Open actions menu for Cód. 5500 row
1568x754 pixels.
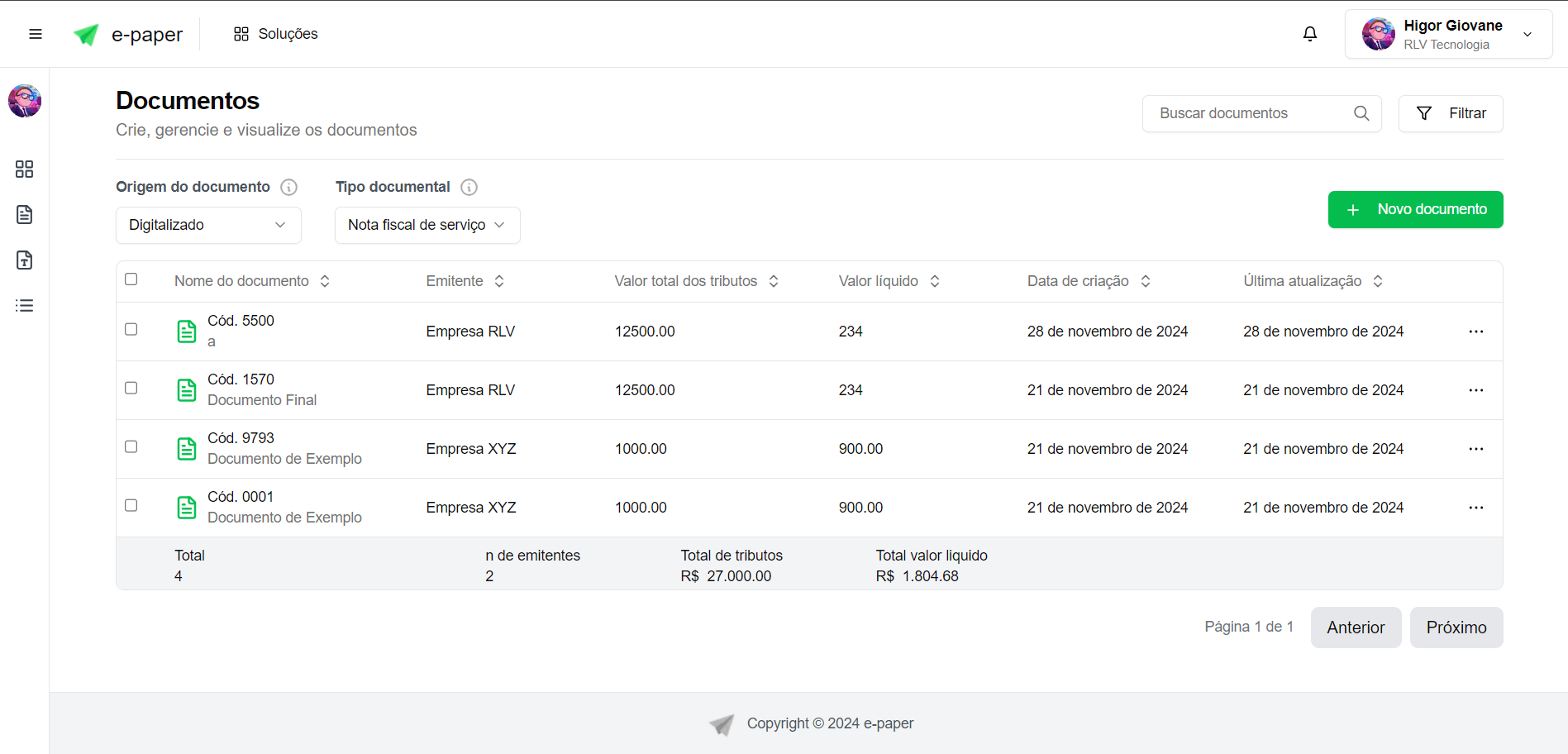pos(1475,332)
